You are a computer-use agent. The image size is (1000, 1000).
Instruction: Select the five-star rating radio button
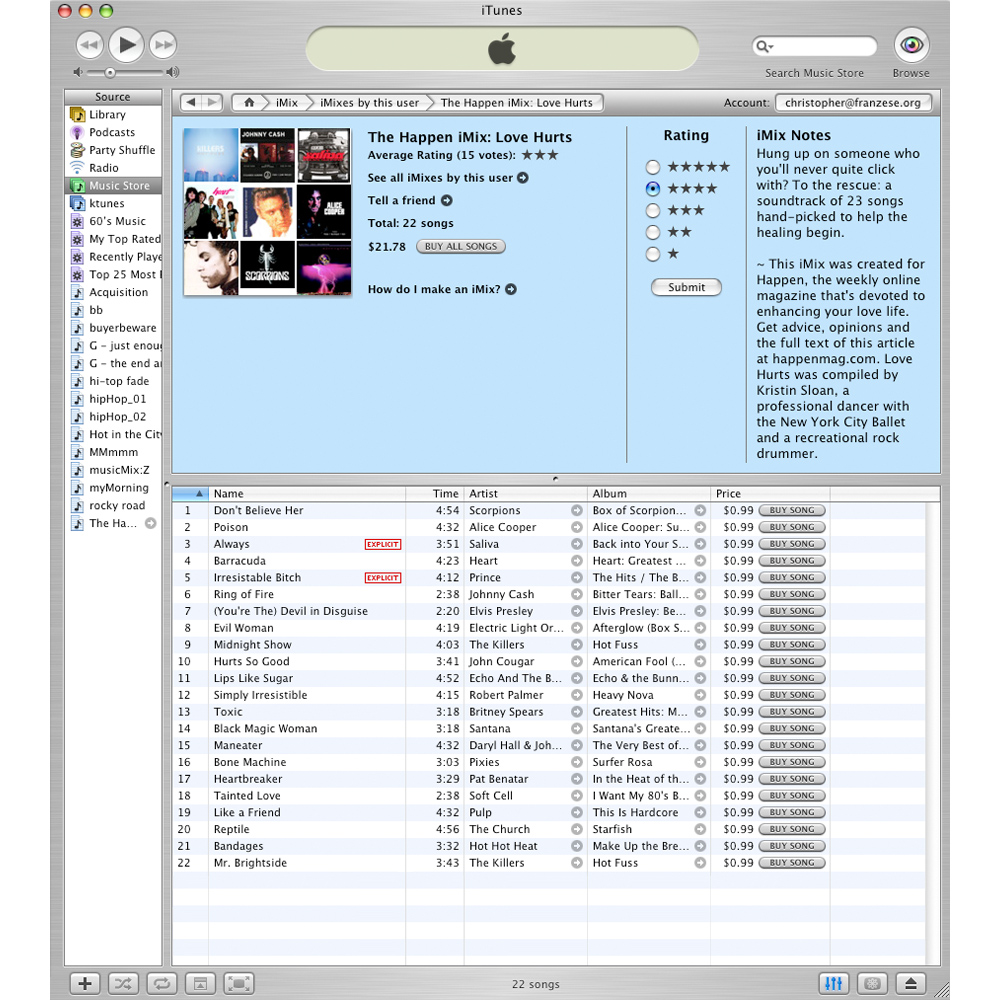tap(652, 167)
